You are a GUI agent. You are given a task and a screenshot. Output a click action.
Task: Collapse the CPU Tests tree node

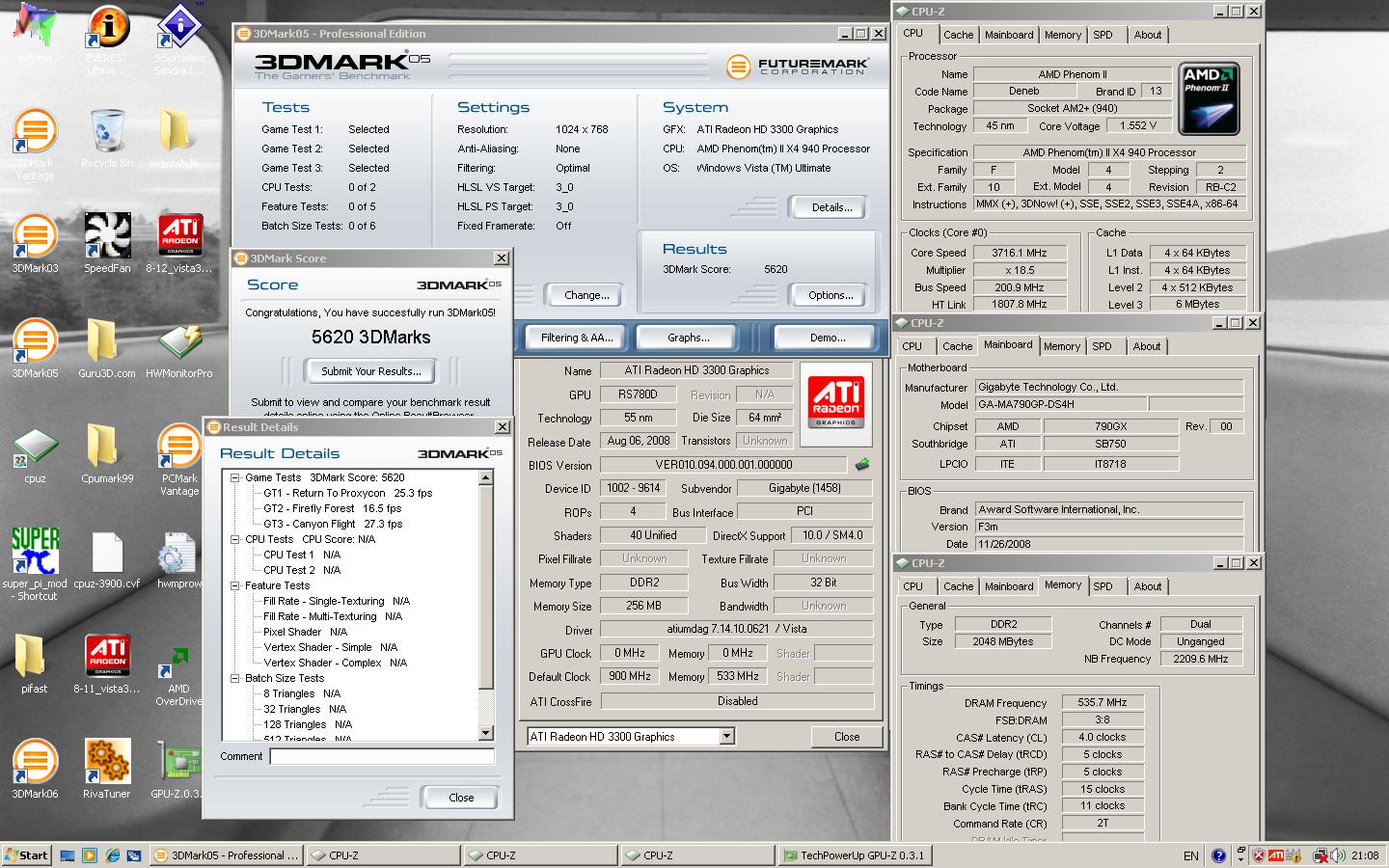click(x=234, y=539)
